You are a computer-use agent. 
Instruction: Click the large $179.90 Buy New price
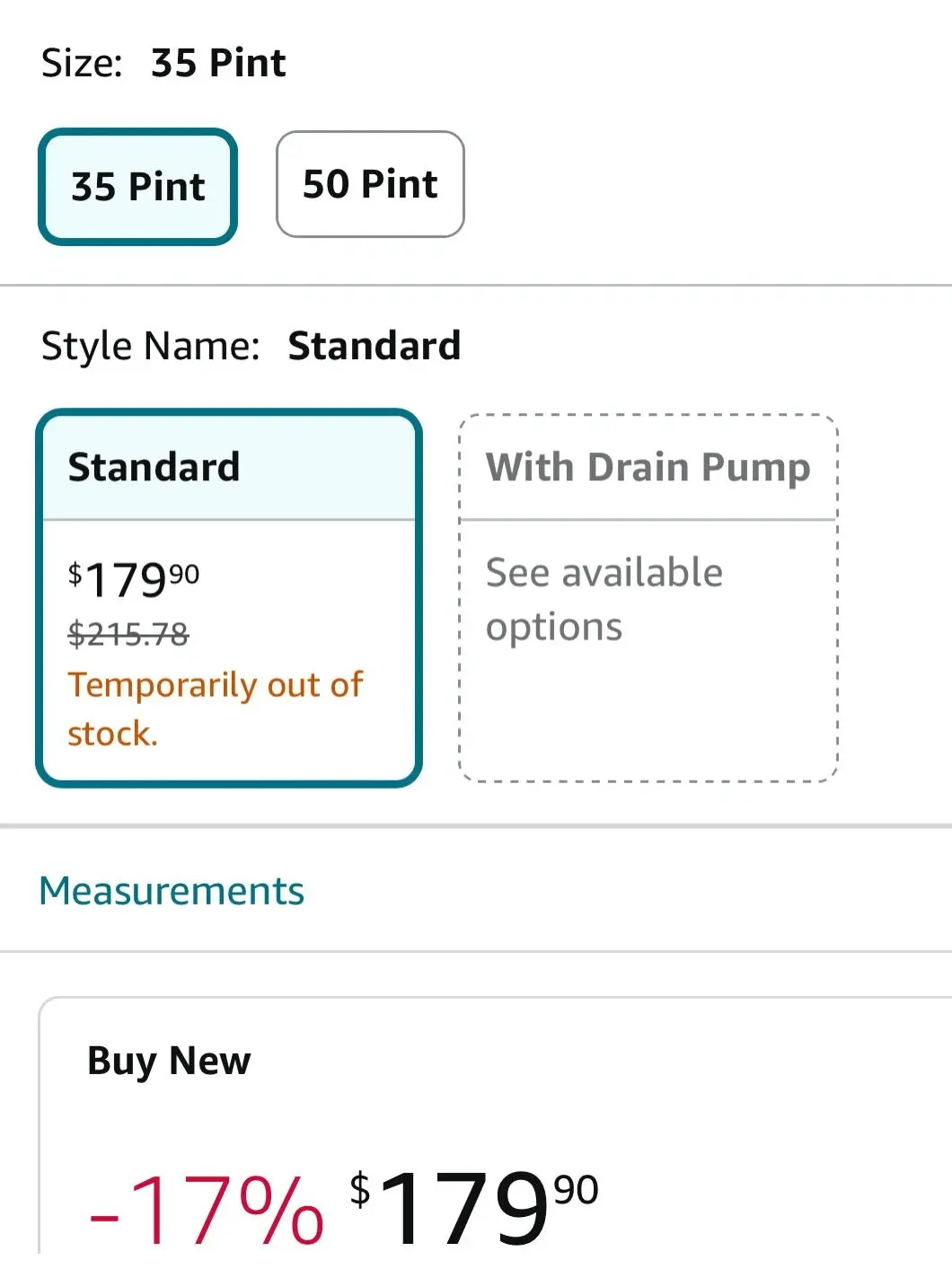pyautogui.click(x=473, y=1207)
